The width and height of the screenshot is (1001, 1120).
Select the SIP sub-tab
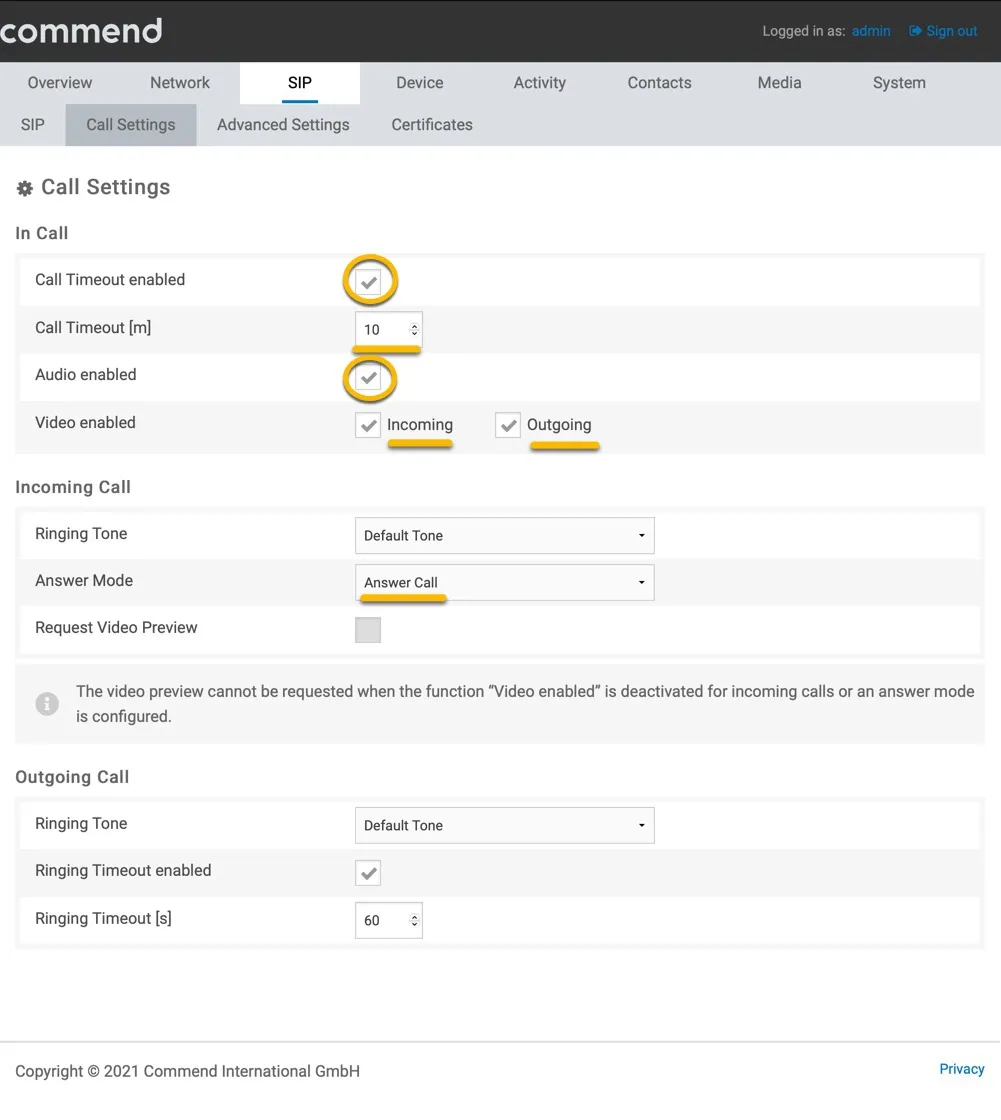point(33,125)
